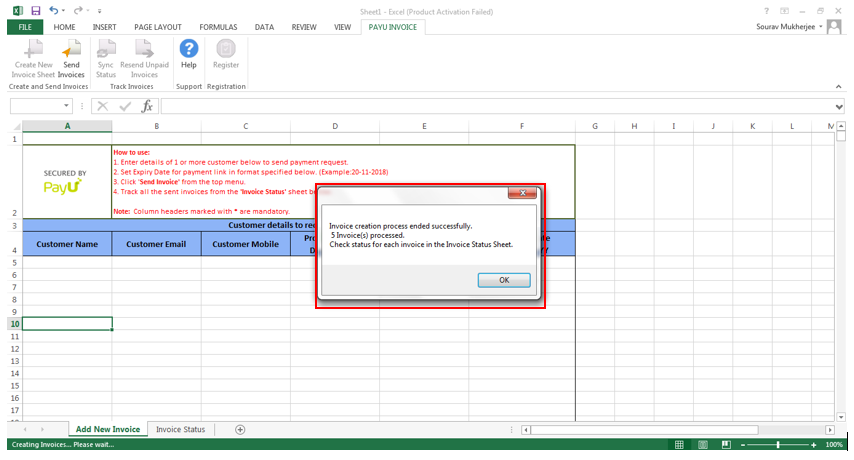Click the Excel application icon
The height and width of the screenshot is (460, 854).
[17, 10]
